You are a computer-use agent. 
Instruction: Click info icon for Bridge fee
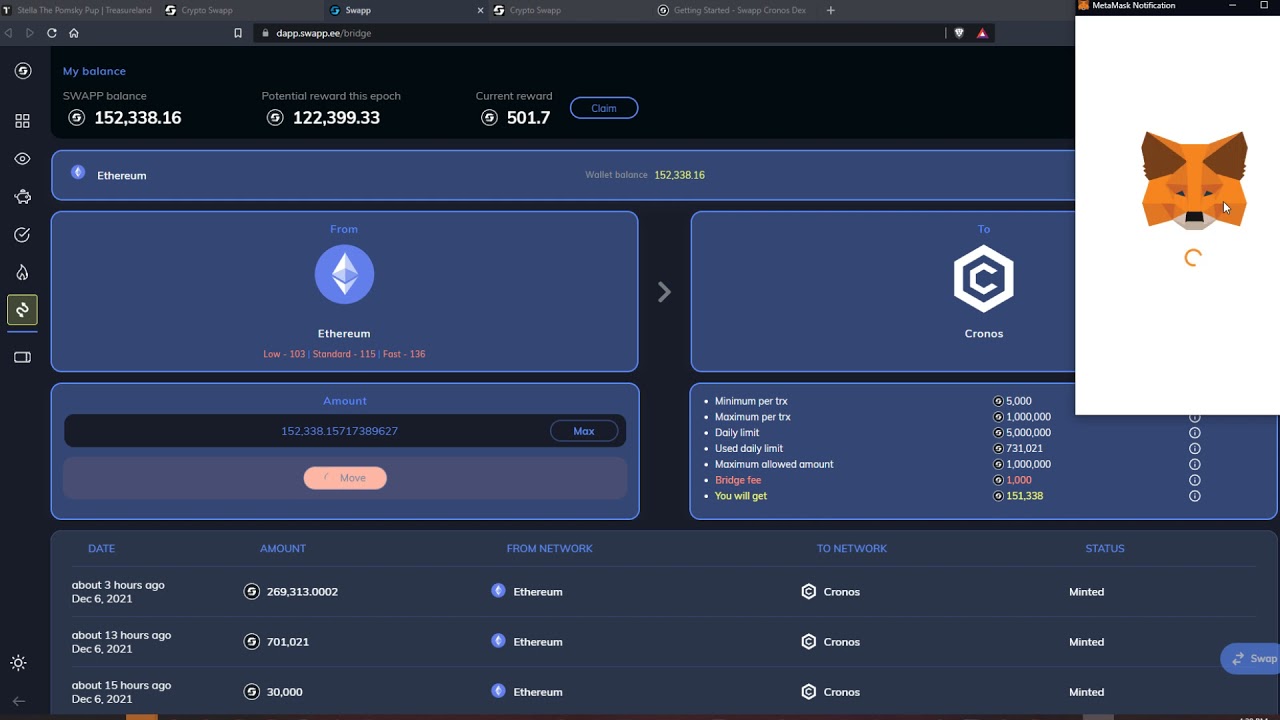1194,480
